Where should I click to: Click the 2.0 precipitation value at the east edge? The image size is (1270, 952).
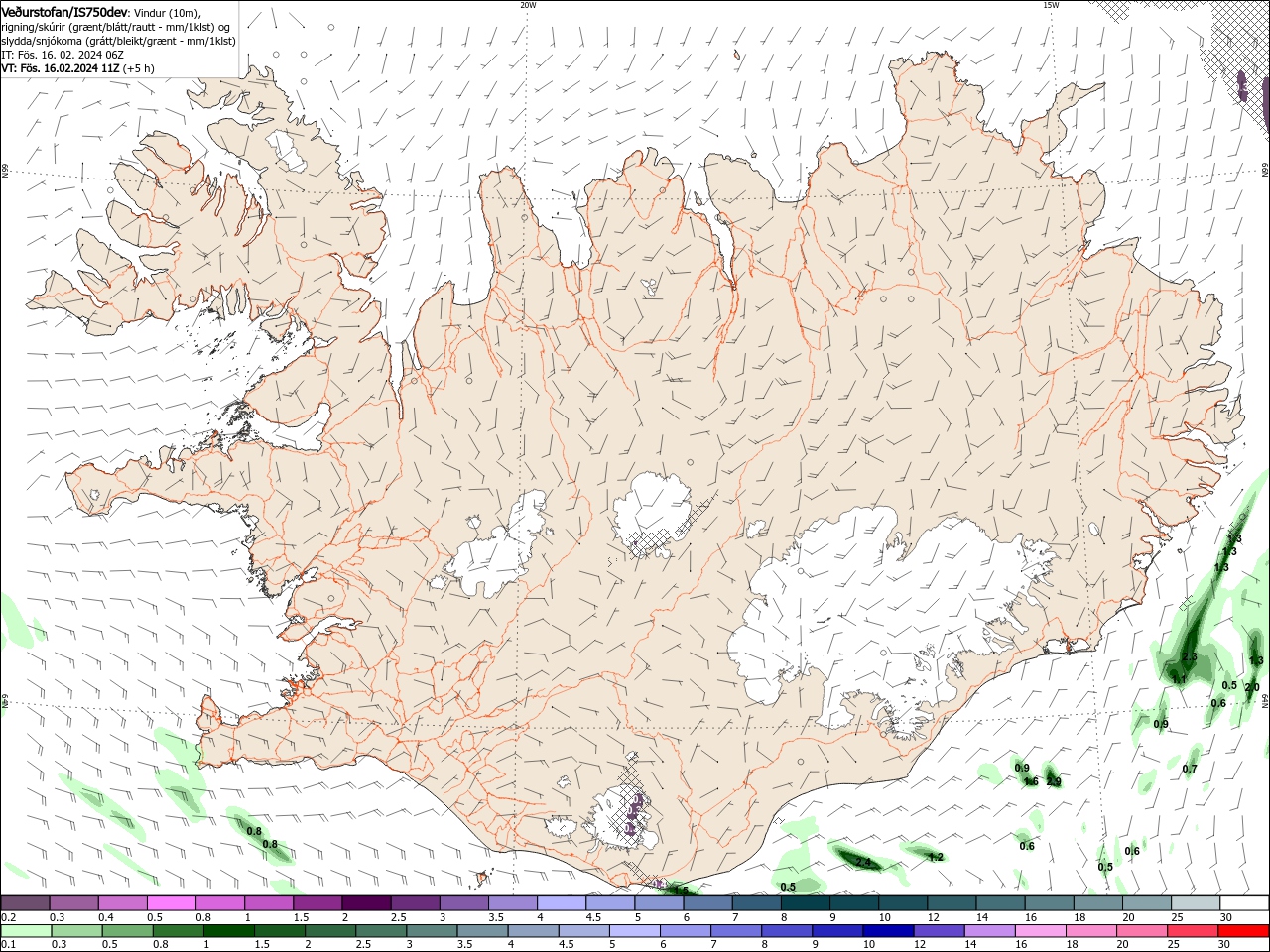point(1252,687)
